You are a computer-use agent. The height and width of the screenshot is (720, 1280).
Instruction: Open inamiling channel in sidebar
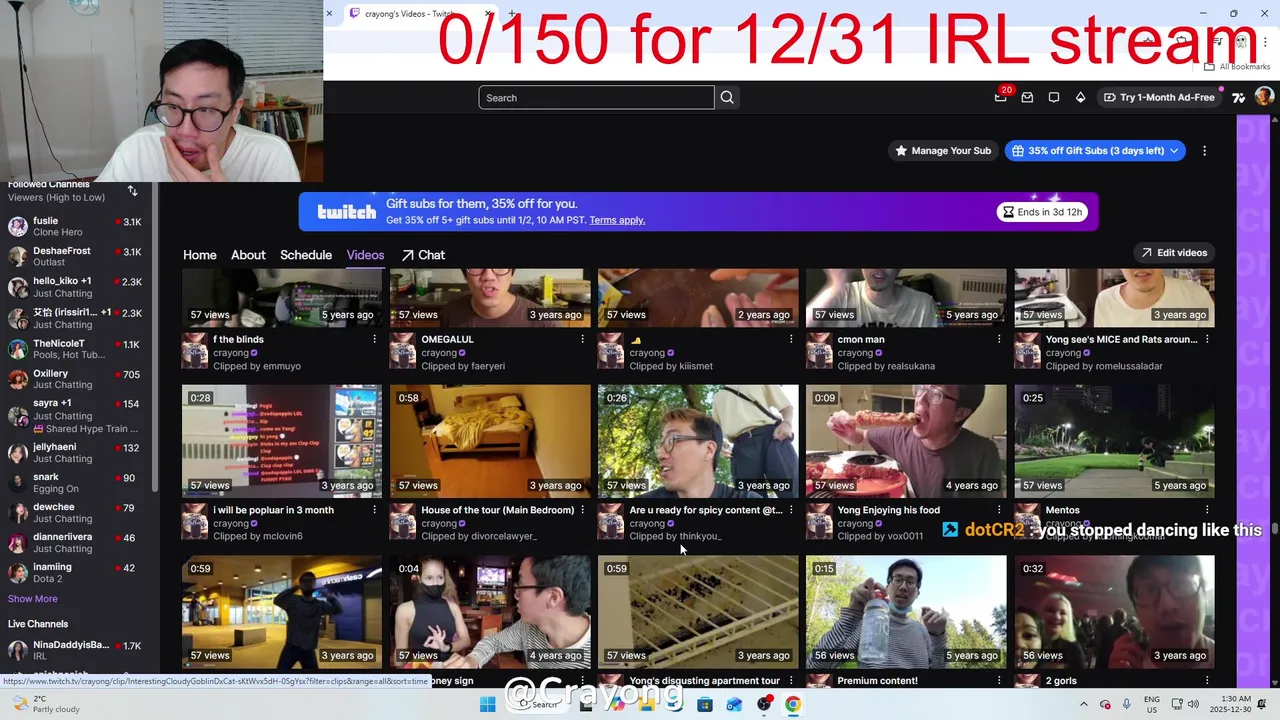[x=76, y=573]
